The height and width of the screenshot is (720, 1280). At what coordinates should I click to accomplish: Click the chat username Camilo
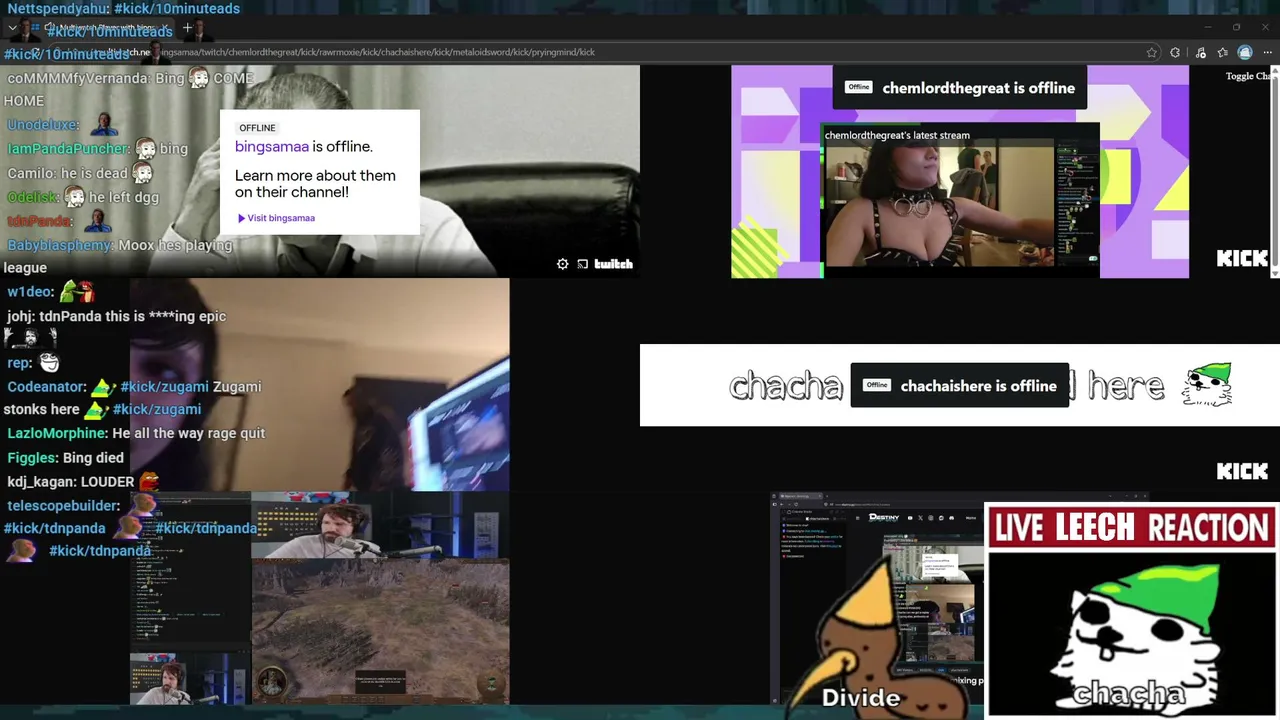(30, 173)
